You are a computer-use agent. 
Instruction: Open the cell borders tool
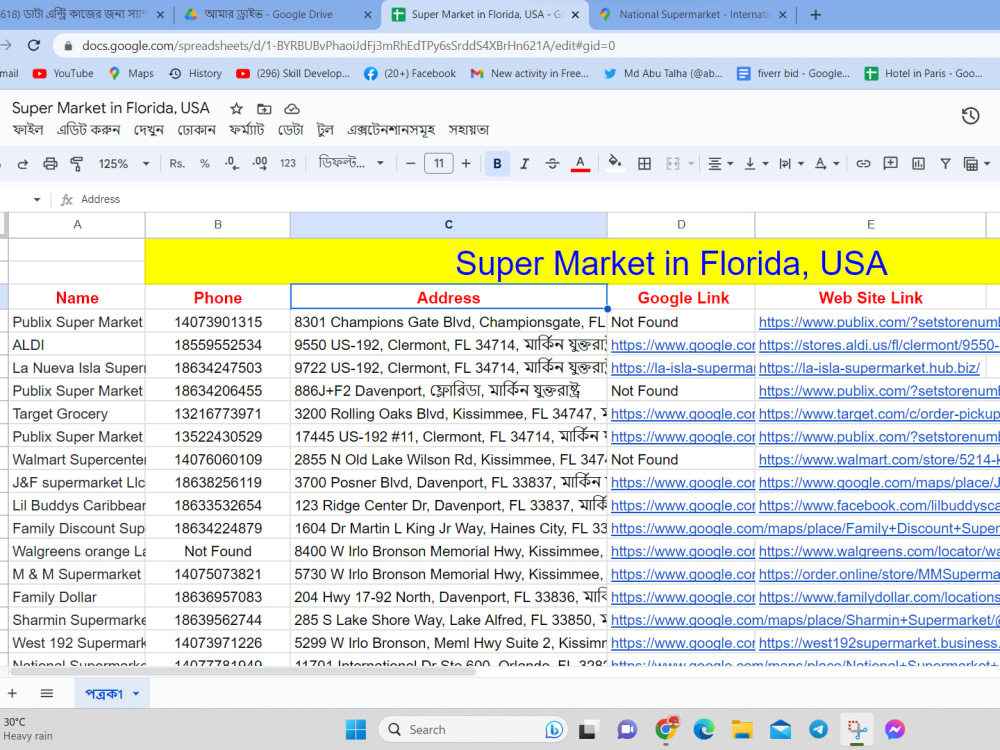point(644,164)
